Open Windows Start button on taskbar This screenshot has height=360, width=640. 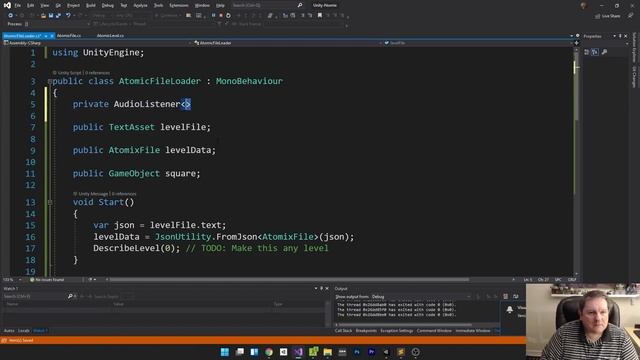coord(224,352)
